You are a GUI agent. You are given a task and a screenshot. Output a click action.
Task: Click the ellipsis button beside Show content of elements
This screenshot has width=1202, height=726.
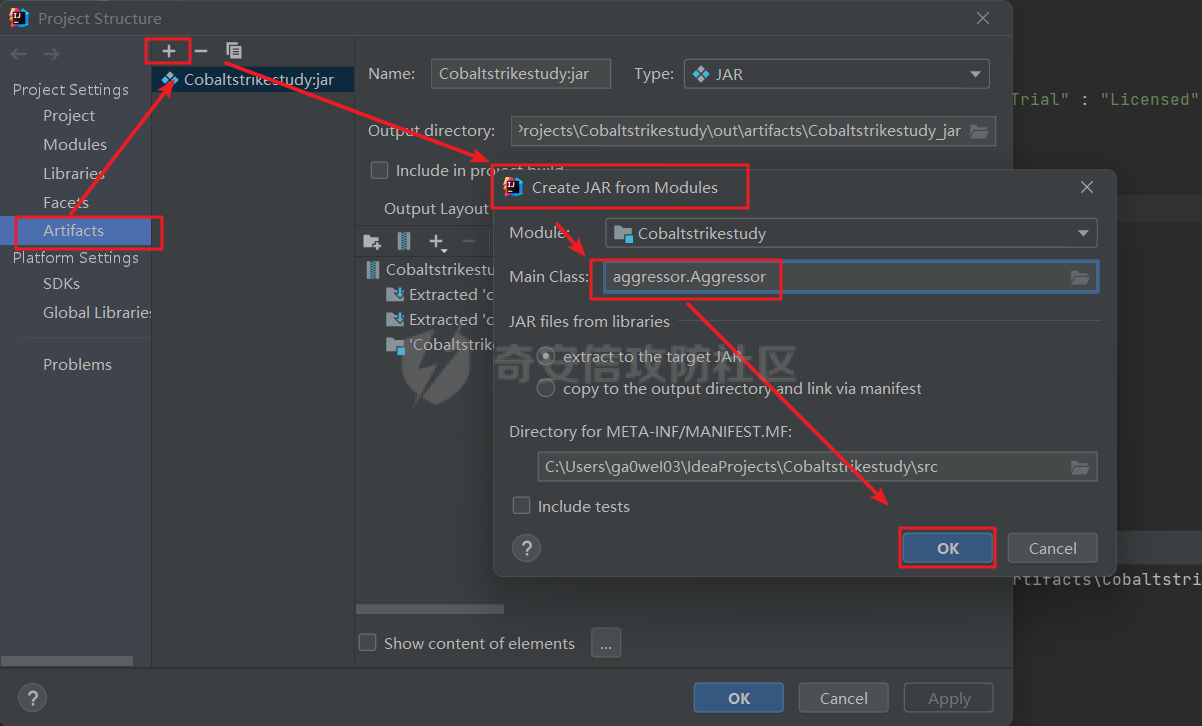click(x=606, y=643)
